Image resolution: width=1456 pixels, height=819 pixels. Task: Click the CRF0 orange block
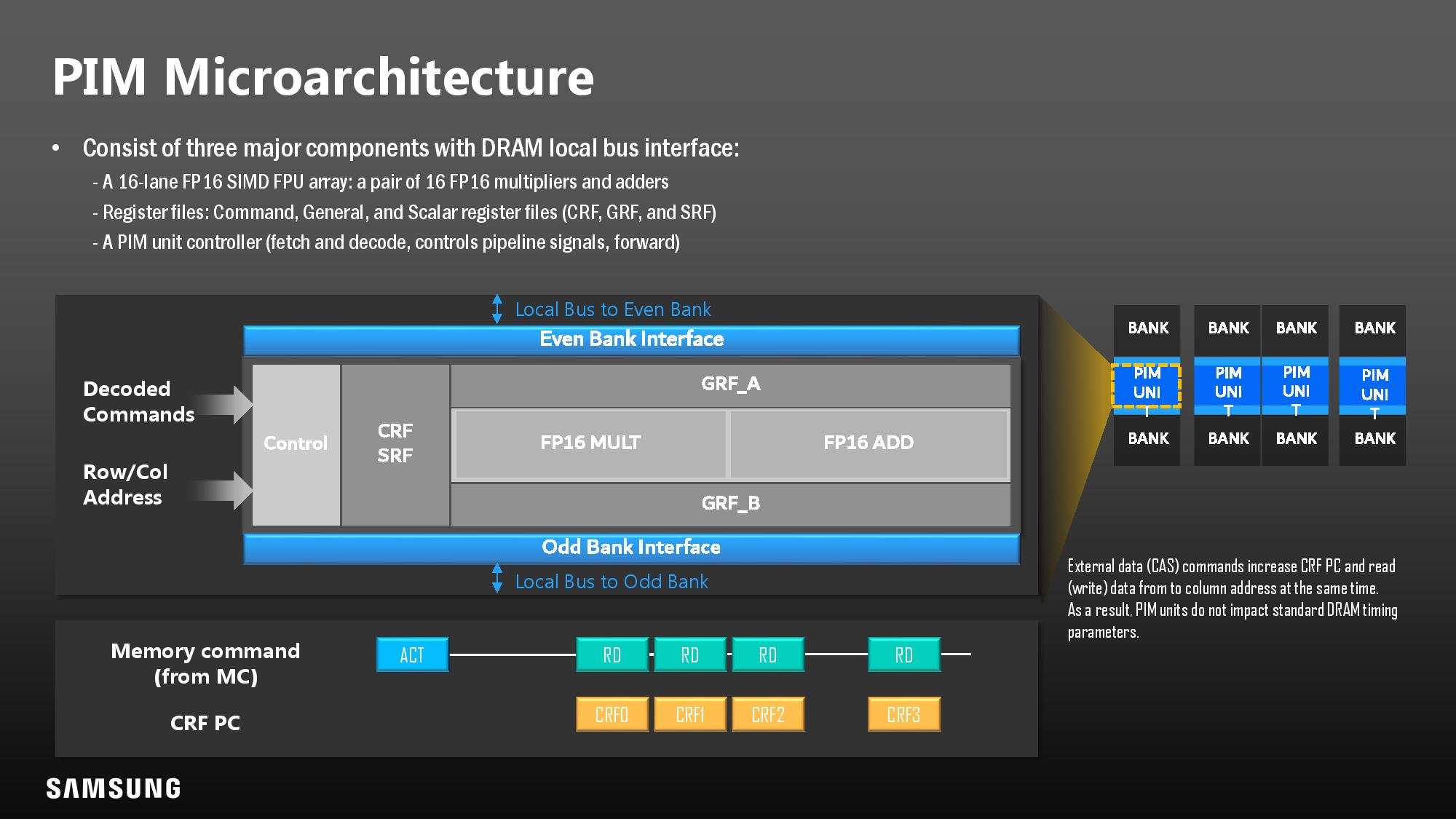[612, 714]
